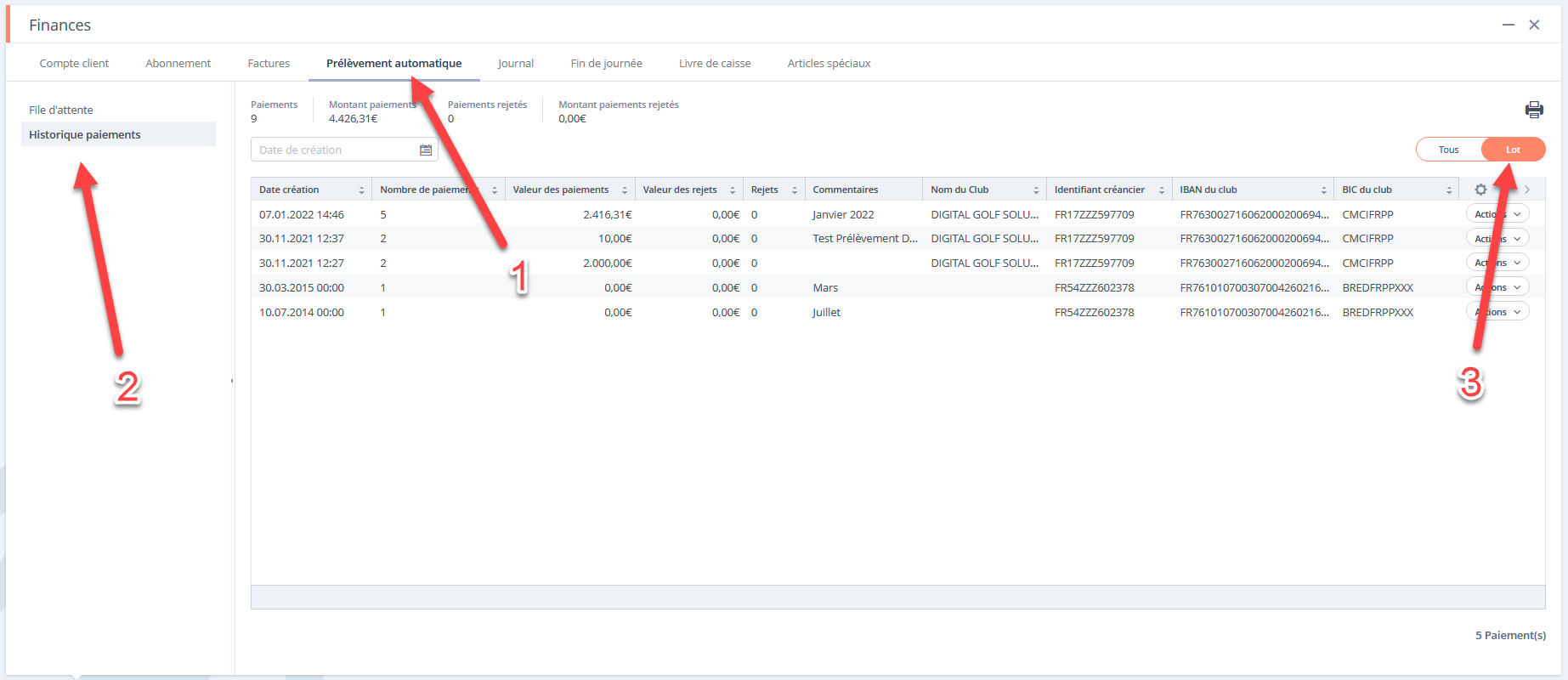Click the Juillet comment cell
Screen dimensions: 1568x680
tap(826, 312)
